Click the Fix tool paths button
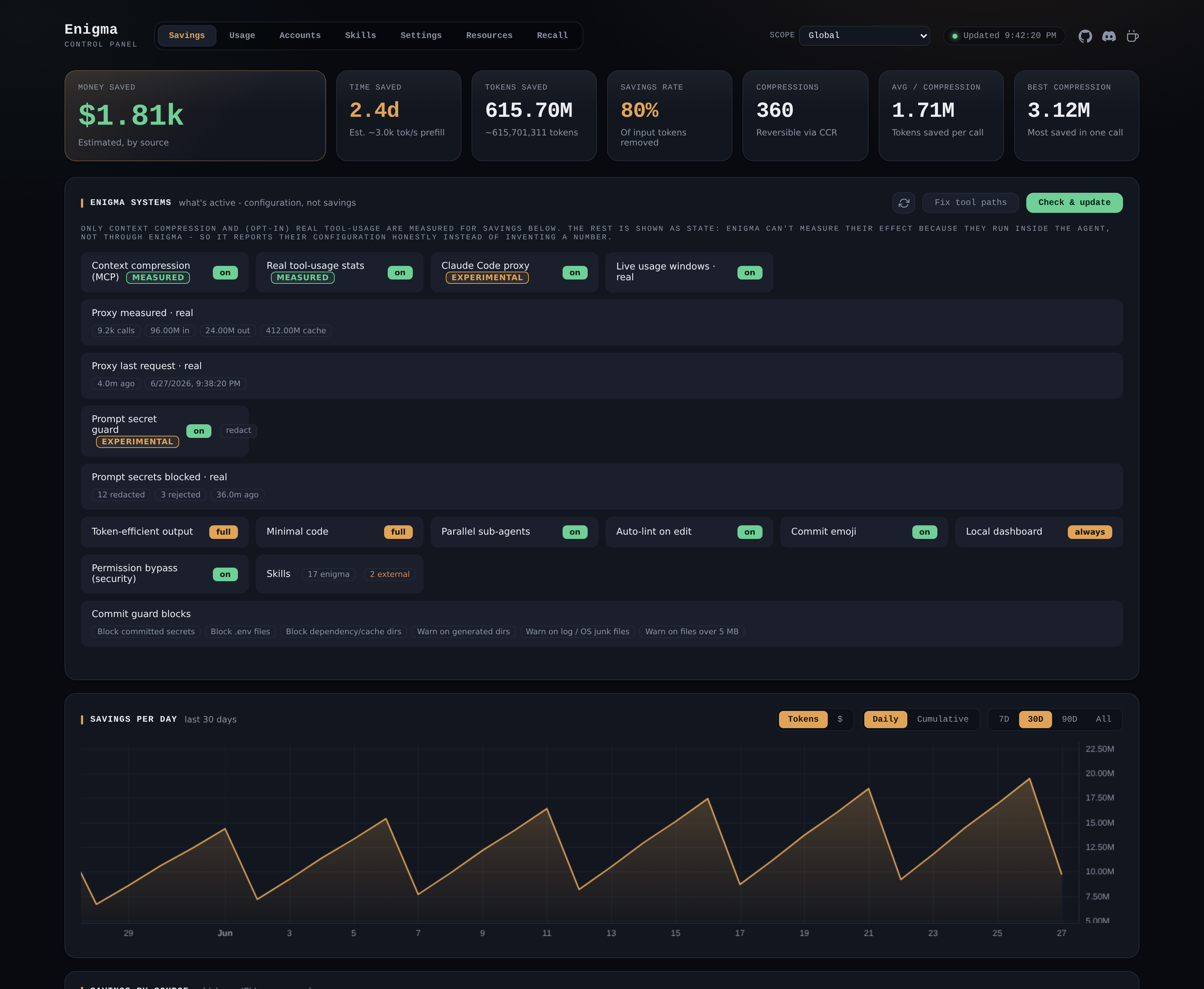This screenshot has height=989, width=1204. (970, 203)
